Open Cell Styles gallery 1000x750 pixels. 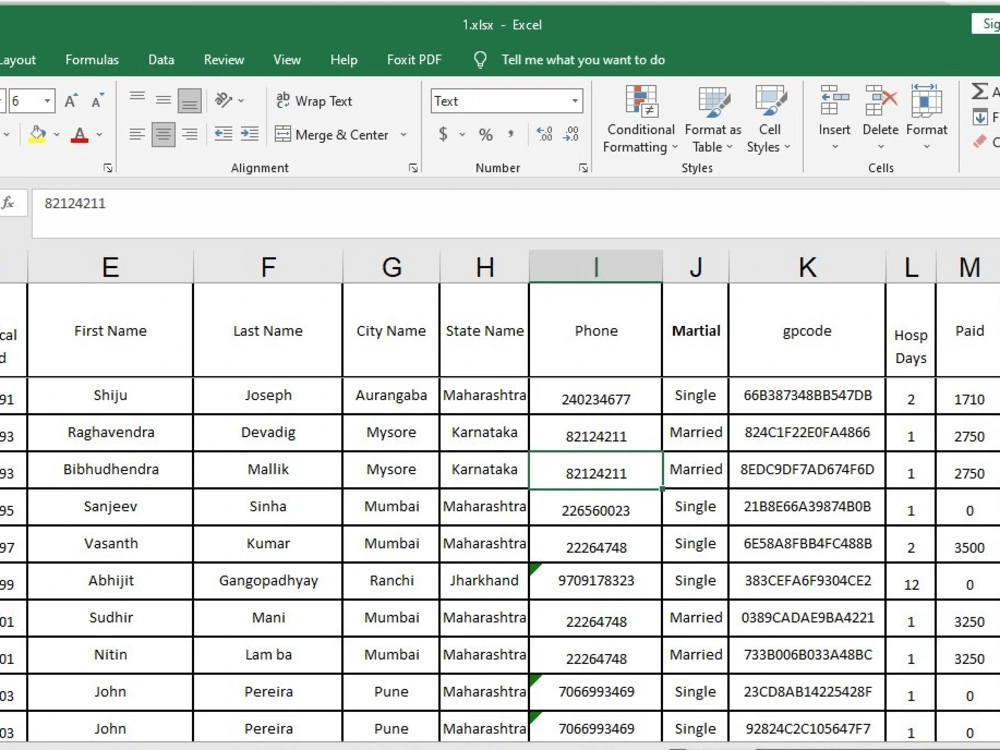[x=770, y=119]
